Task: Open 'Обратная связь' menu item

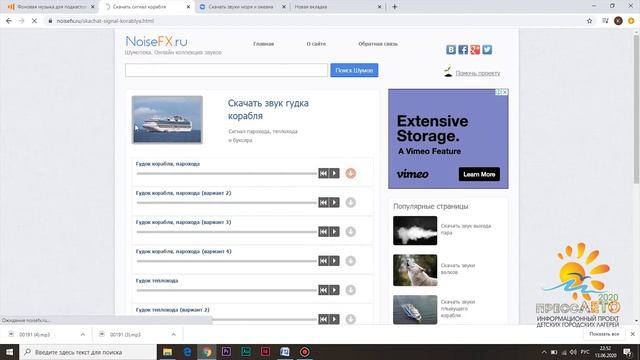Action: pyautogui.click(x=378, y=44)
